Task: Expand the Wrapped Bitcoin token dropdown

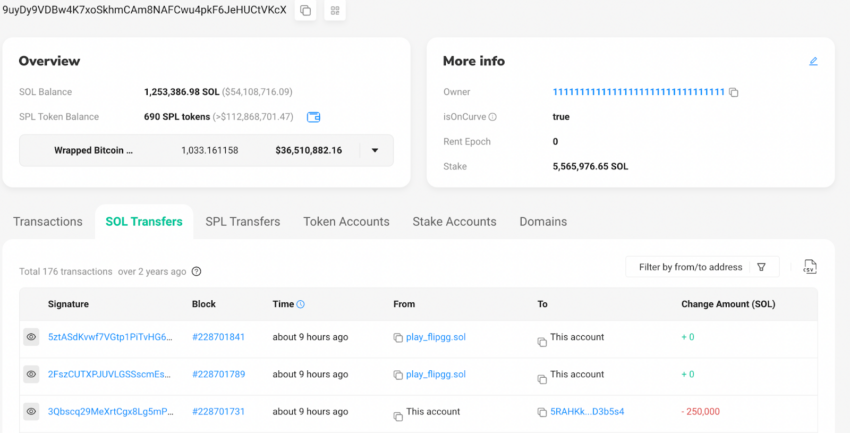Action: 375,150
